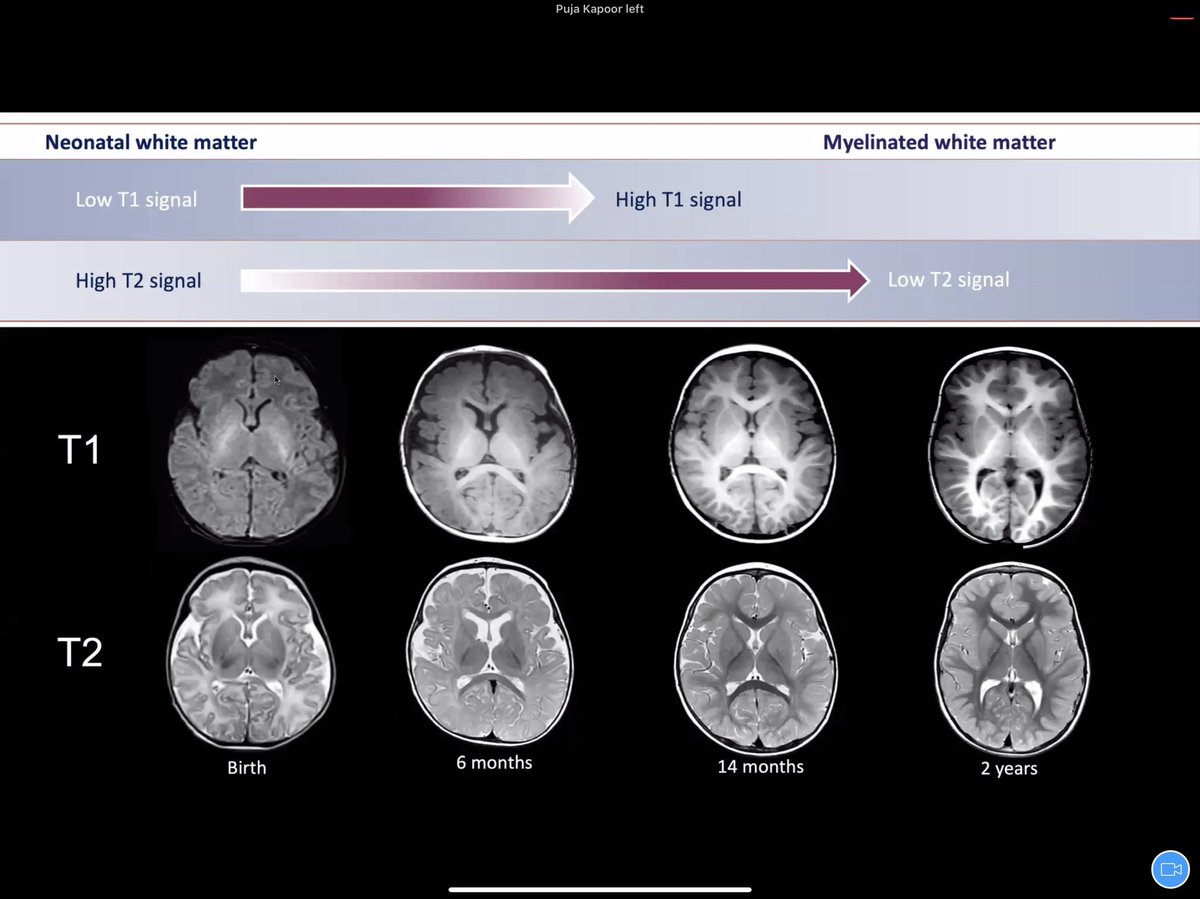Click the '14 months' caption

coord(760,767)
